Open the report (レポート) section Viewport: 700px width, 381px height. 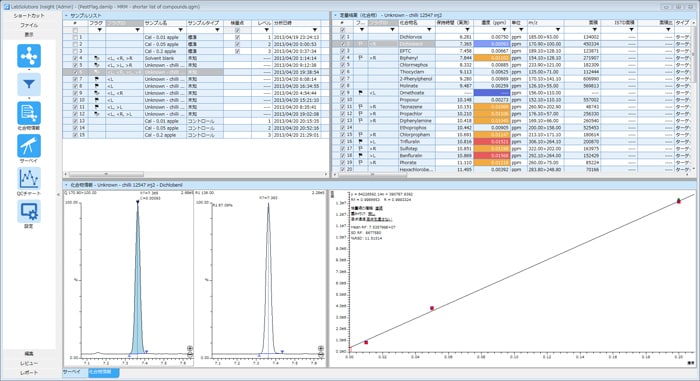coord(29,373)
